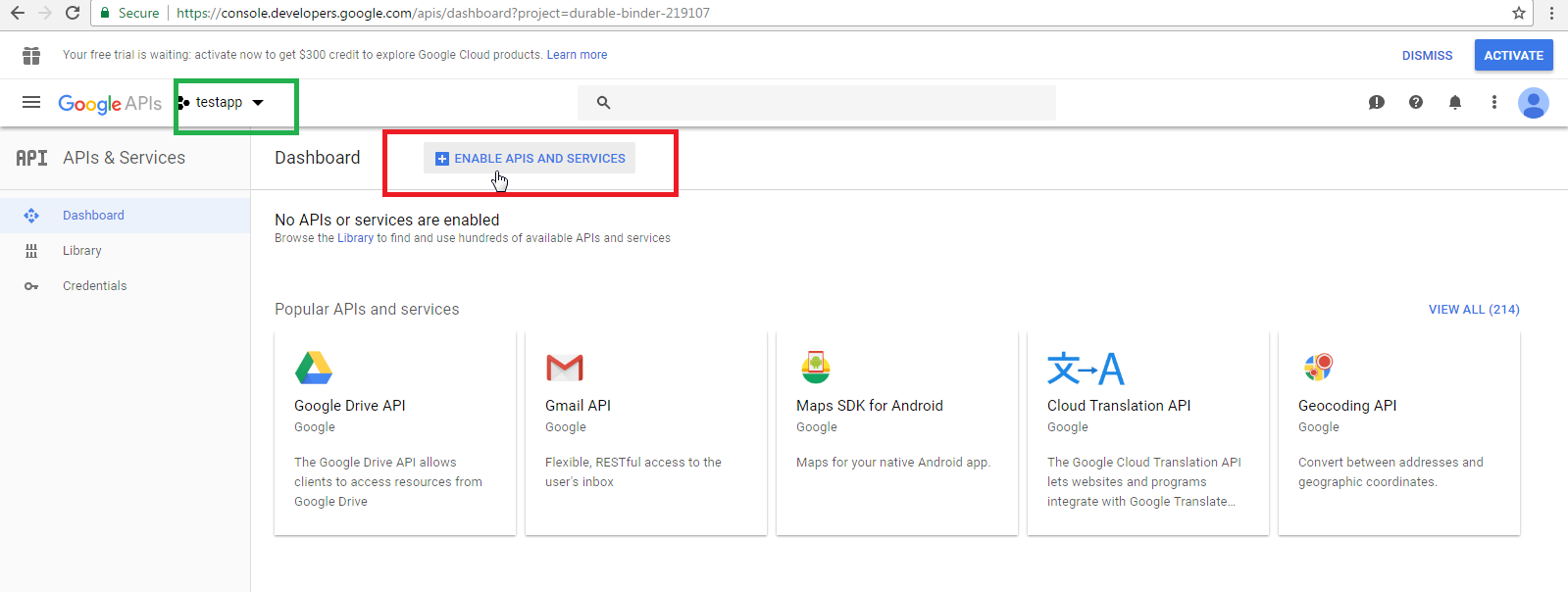The height and width of the screenshot is (592, 1568).
Task: Follow the Learn more link
Action: pyautogui.click(x=577, y=55)
